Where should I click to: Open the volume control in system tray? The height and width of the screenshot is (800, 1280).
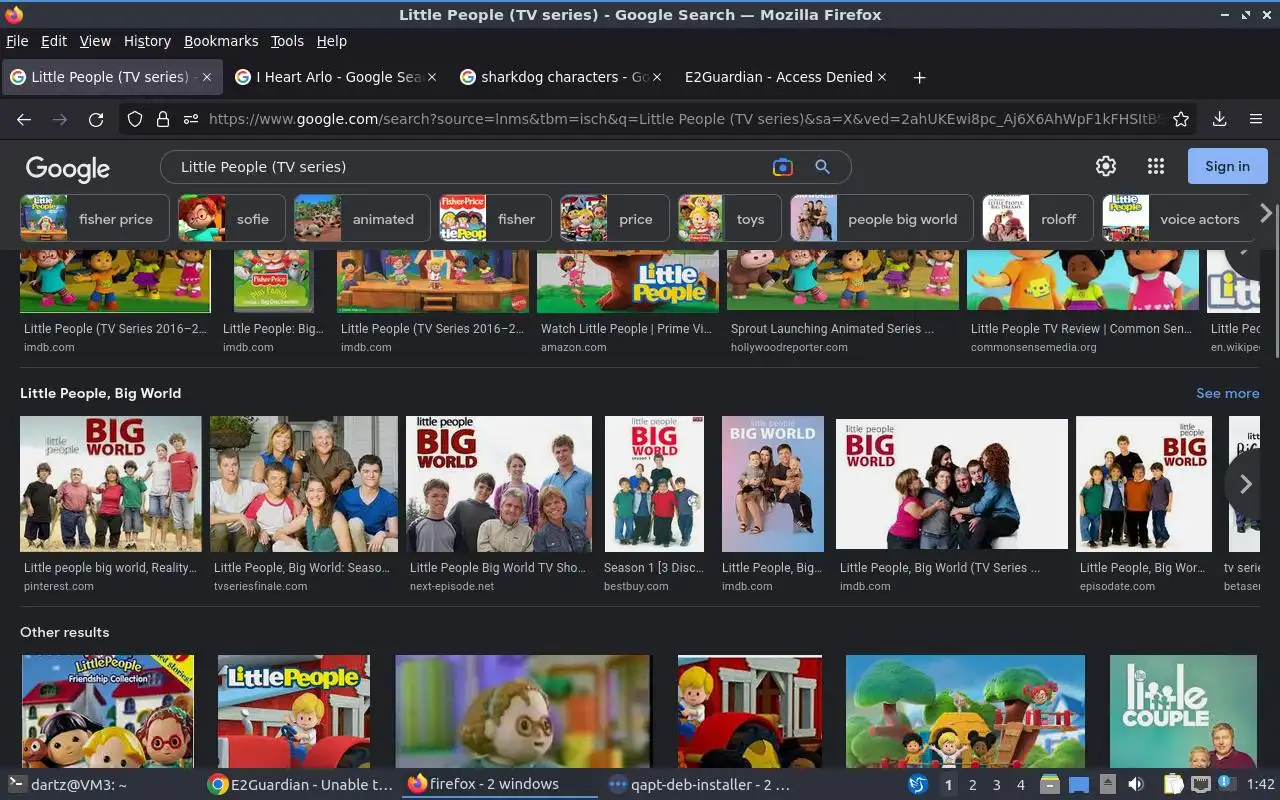click(x=1136, y=785)
